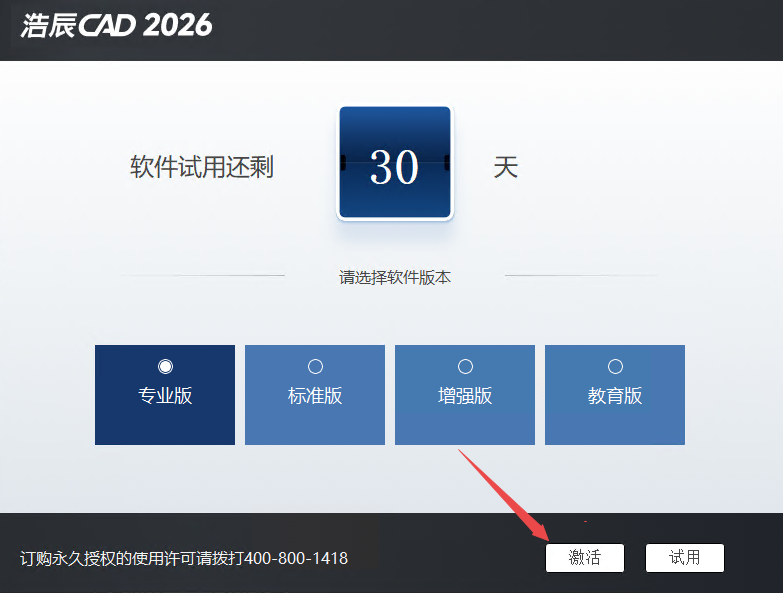
Task: Select the 标准版 radio circle
Action: tap(315, 367)
